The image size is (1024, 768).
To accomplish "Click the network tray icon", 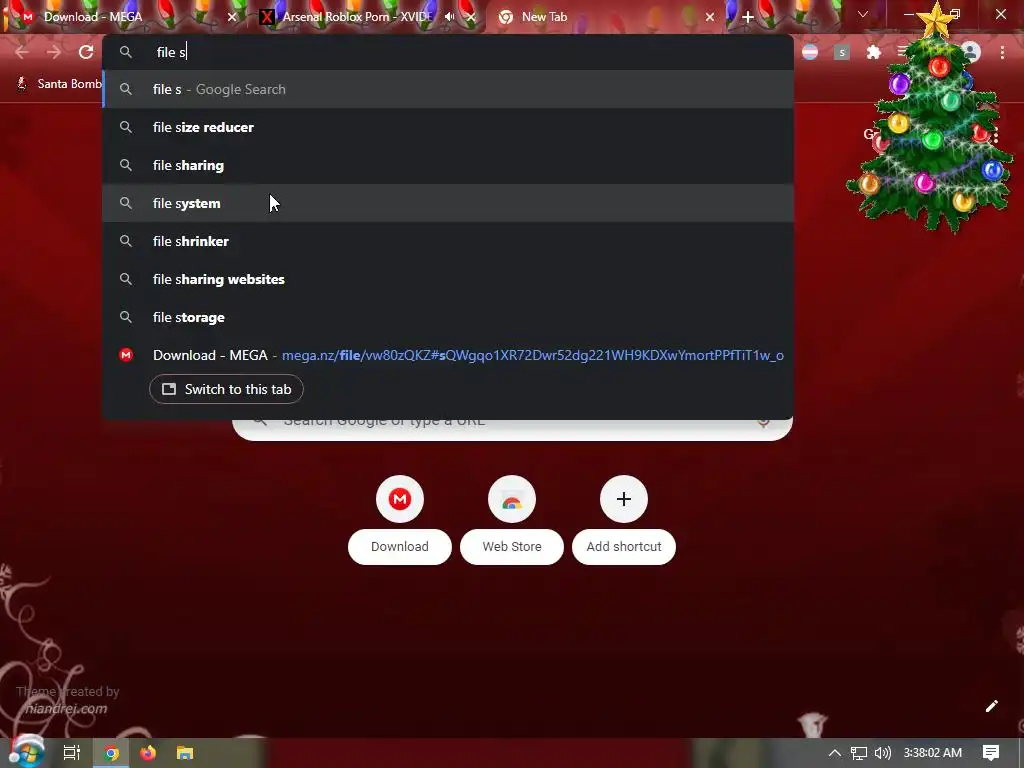I will [x=859, y=753].
